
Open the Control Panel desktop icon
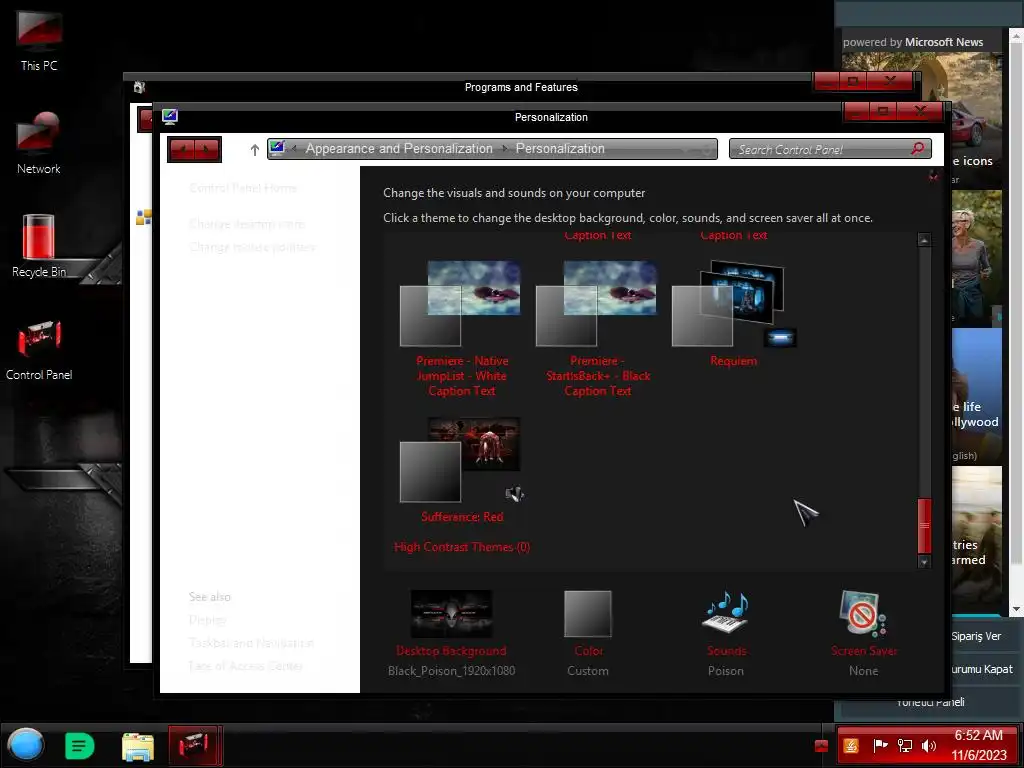click(39, 349)
